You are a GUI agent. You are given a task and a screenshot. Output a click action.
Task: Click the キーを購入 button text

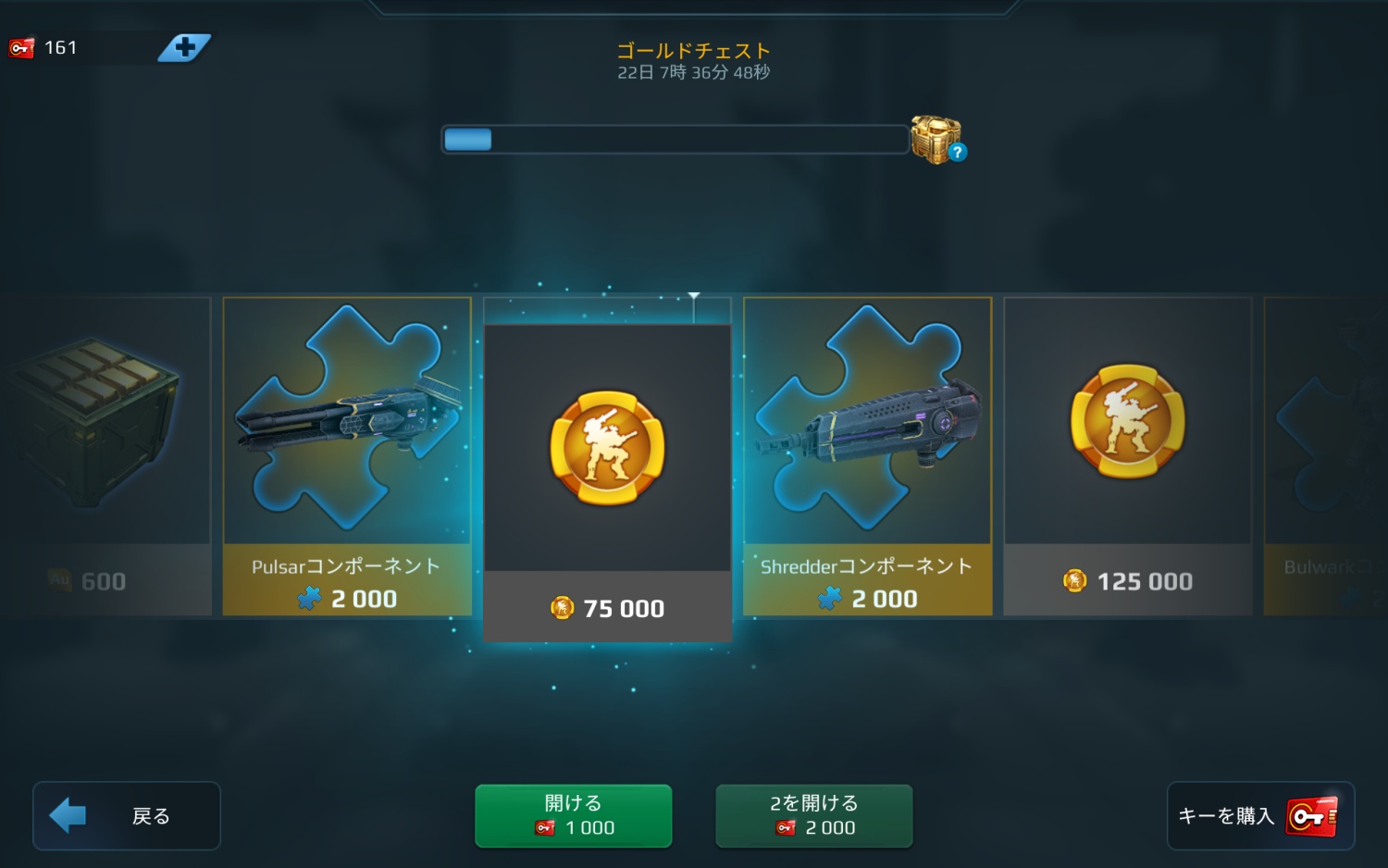[x=1226, y=816]
